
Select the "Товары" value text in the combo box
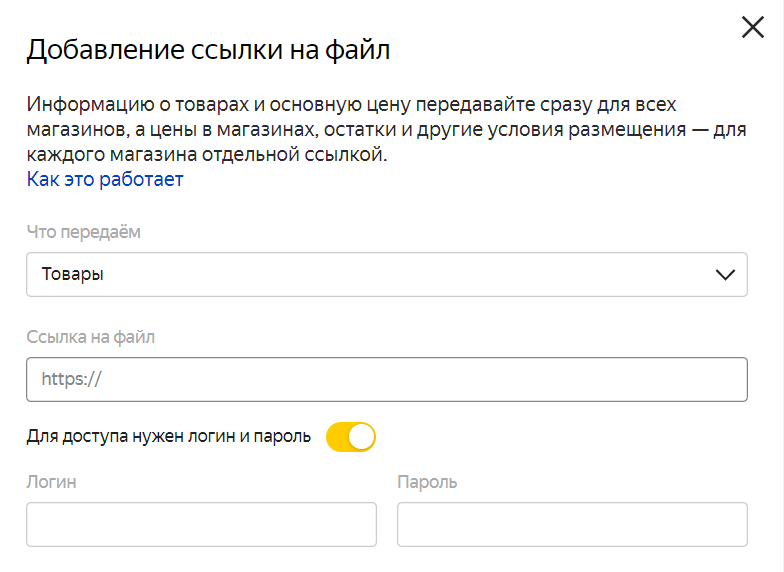(73, 275)
